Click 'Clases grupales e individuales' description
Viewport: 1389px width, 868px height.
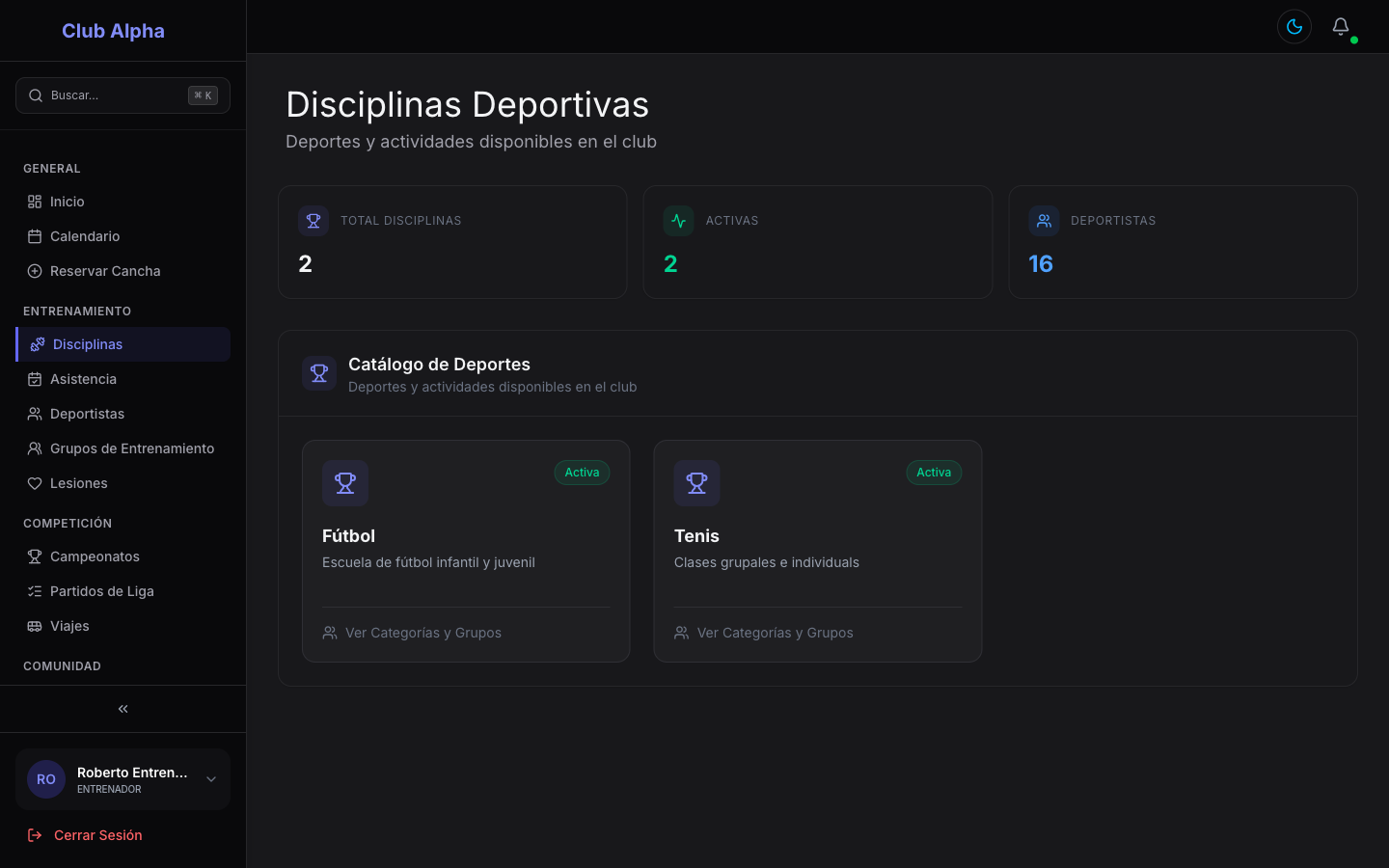click(767, 562)
